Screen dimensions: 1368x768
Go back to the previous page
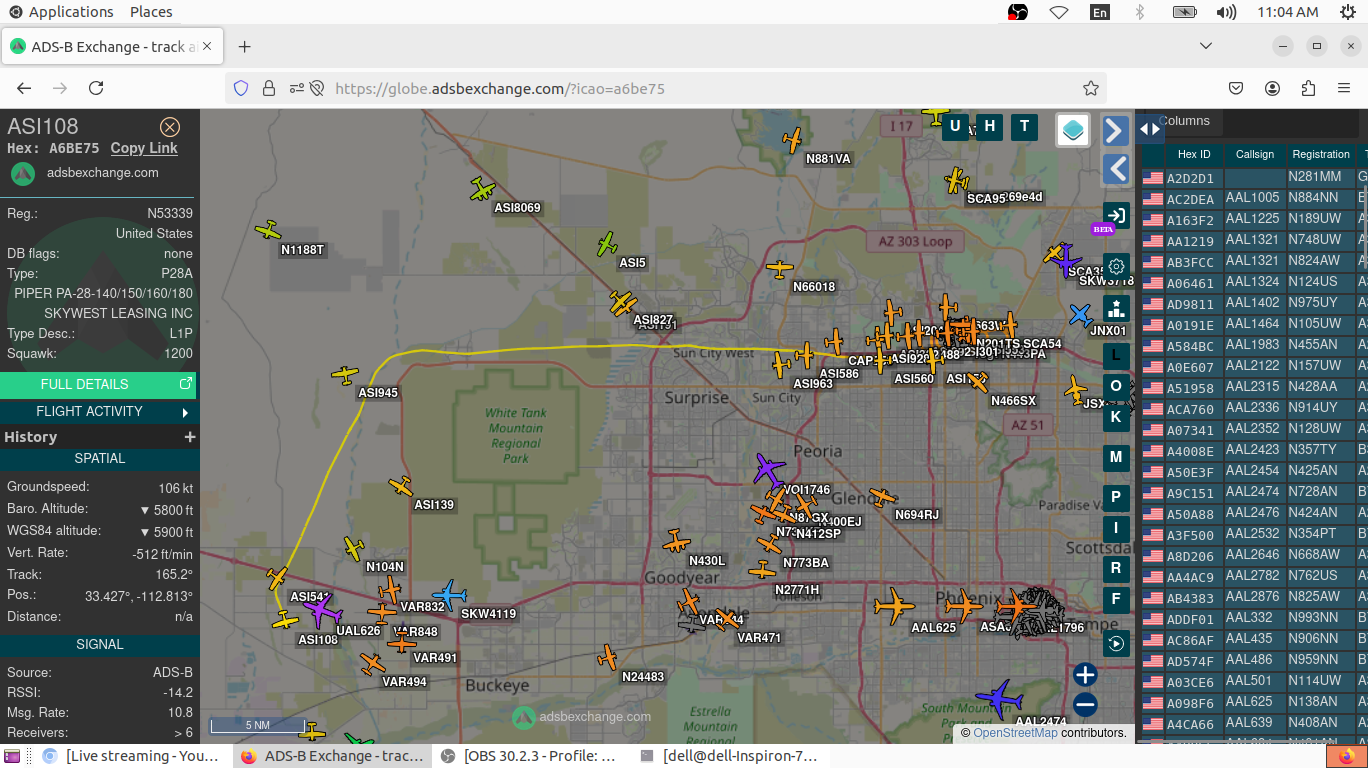tap(25, 88)
